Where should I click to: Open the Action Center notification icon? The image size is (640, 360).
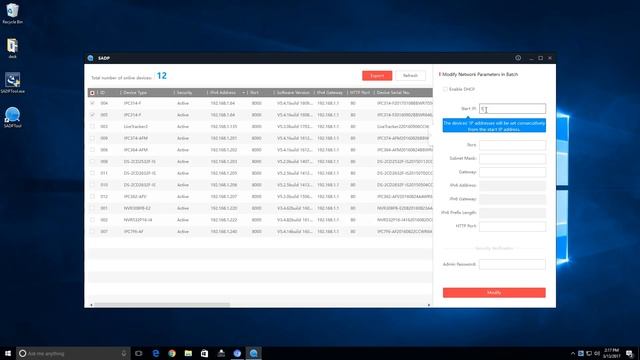tap(629, 353)
